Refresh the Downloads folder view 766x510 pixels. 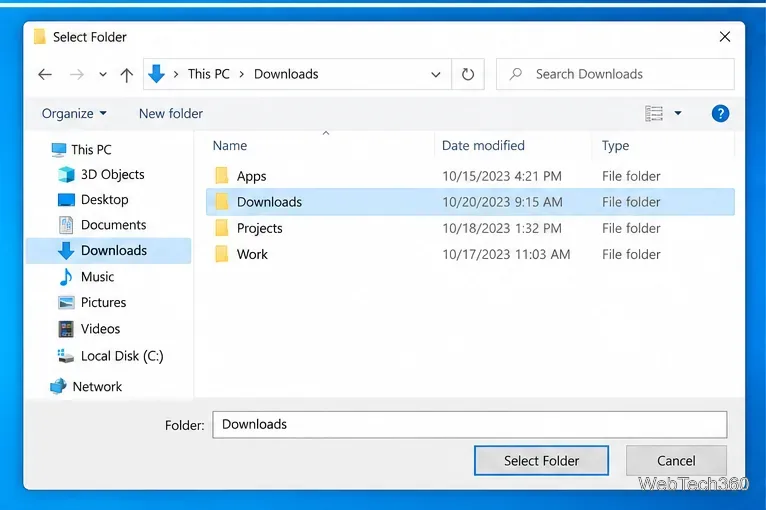point(468,74)
